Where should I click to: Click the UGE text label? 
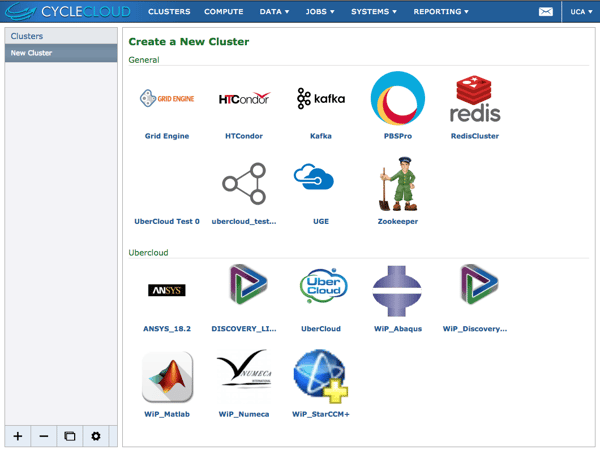[x=321, y=221]
